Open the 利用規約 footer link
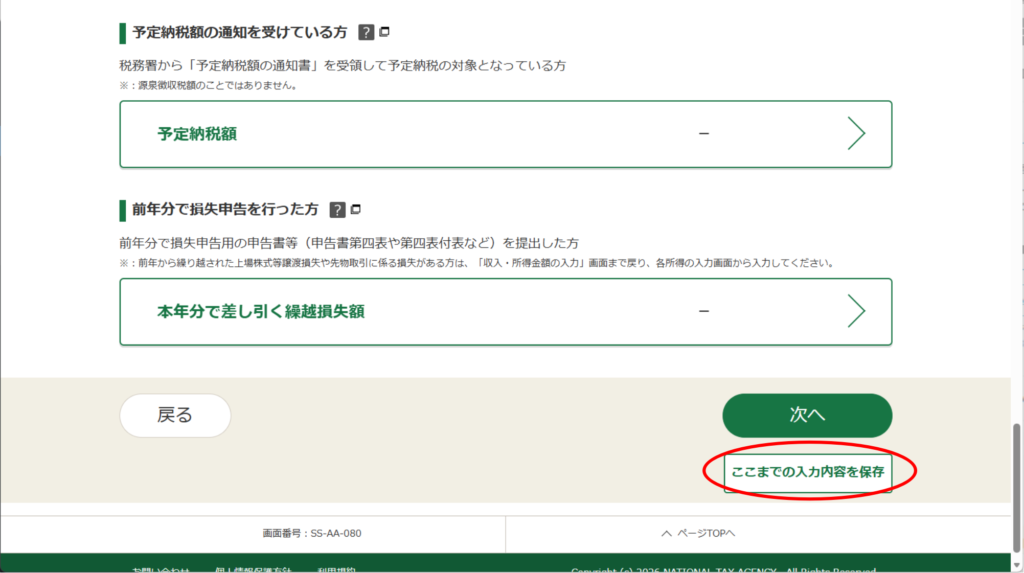 click(337, 569)
